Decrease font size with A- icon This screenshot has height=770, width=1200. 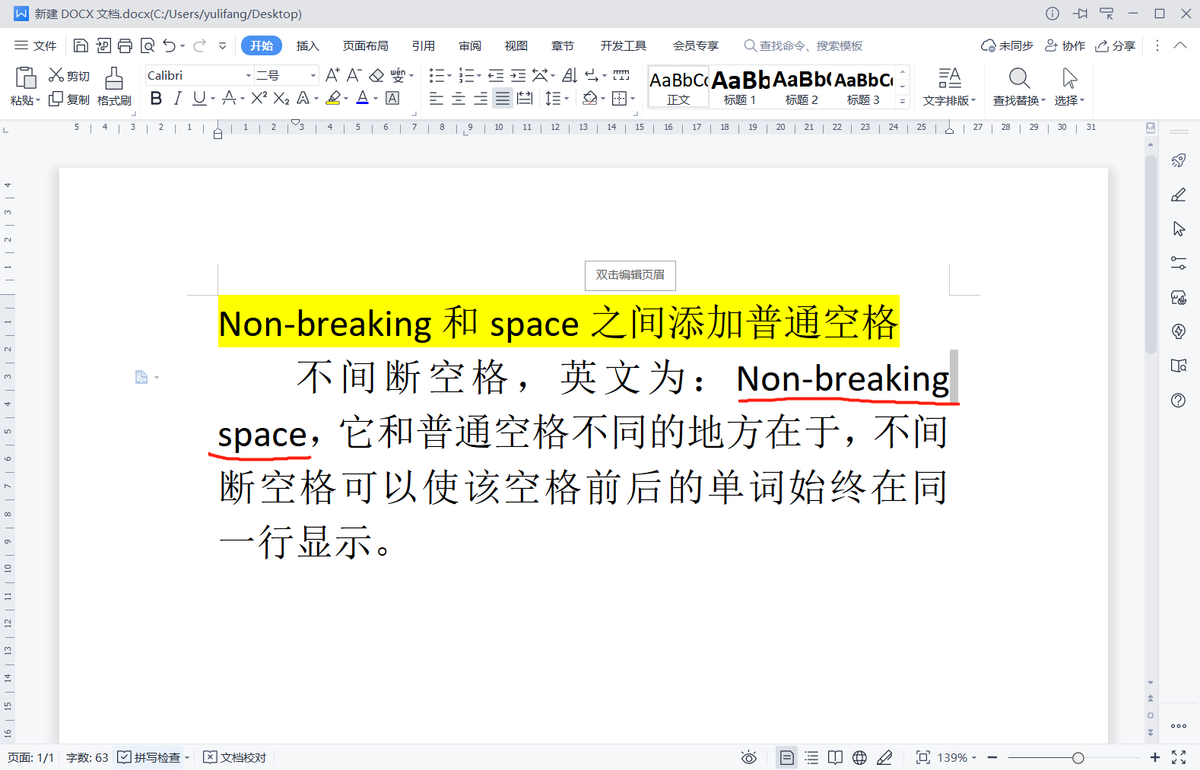tap(353, 76)
